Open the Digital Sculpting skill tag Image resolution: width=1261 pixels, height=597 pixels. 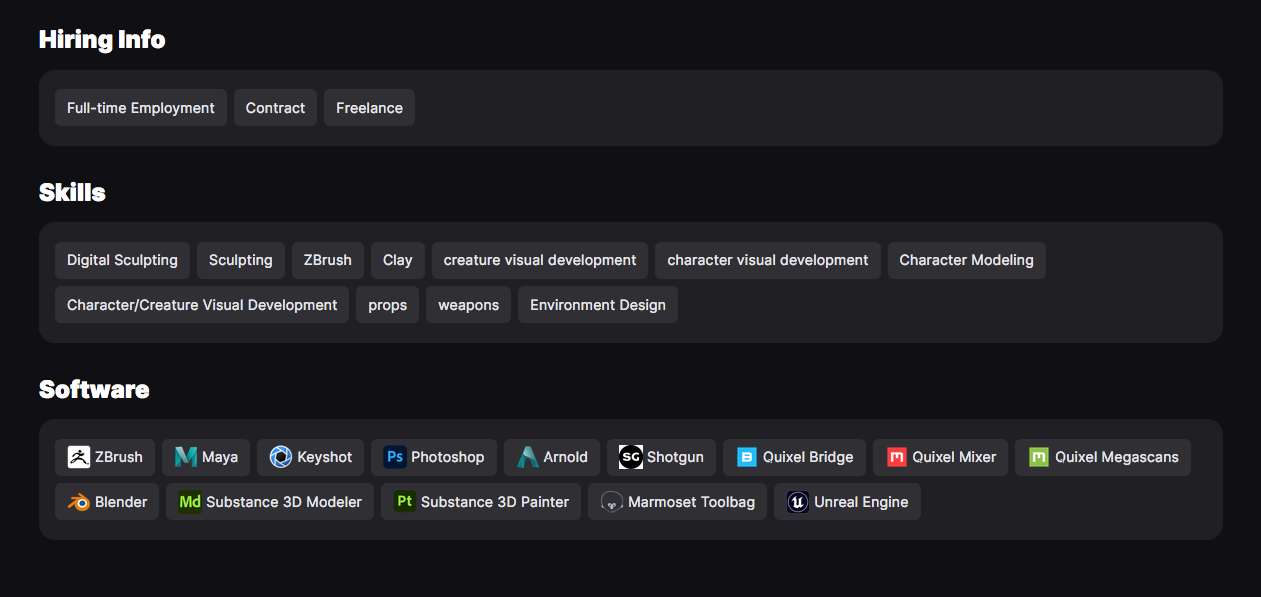coord(122,260)
